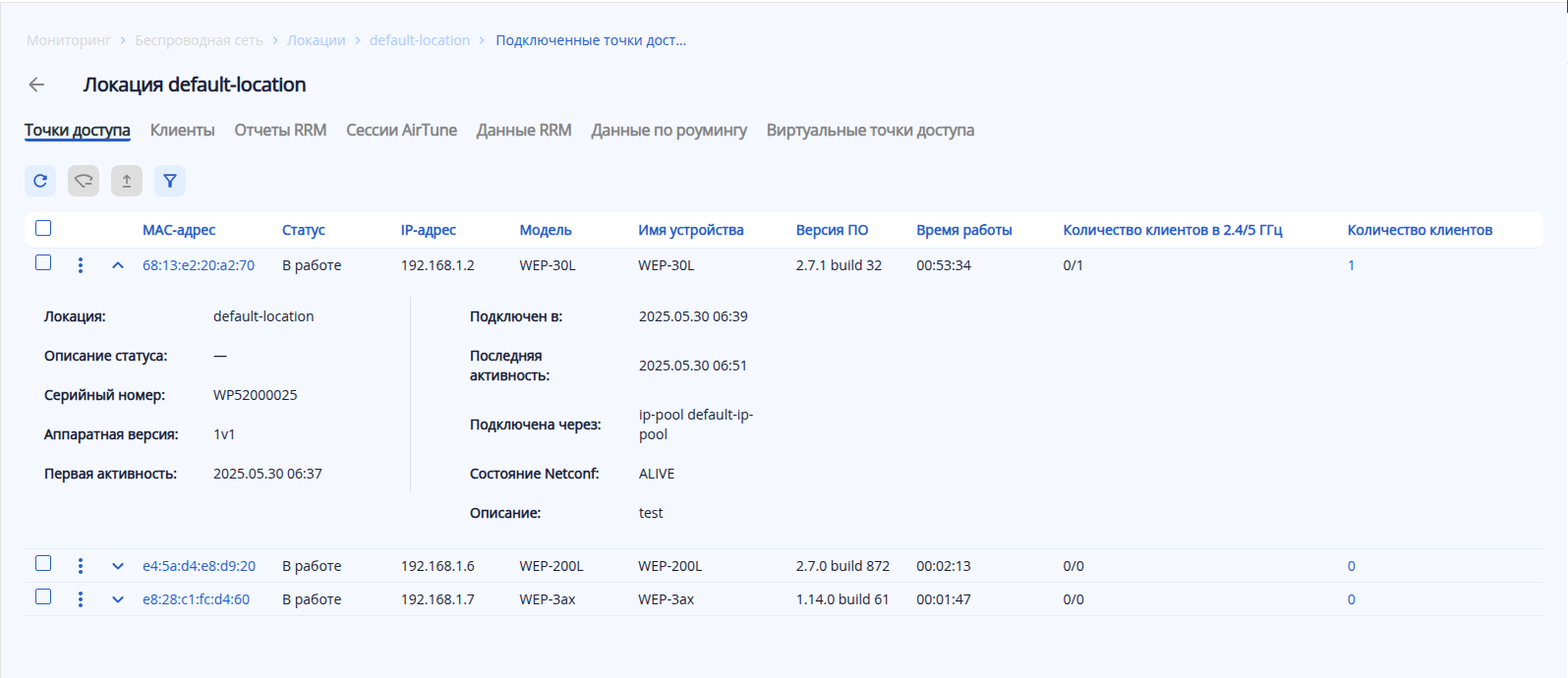Viewport: 1568px width, 678px height.
Task: Open the table filter icon
Action: (170, 181)
